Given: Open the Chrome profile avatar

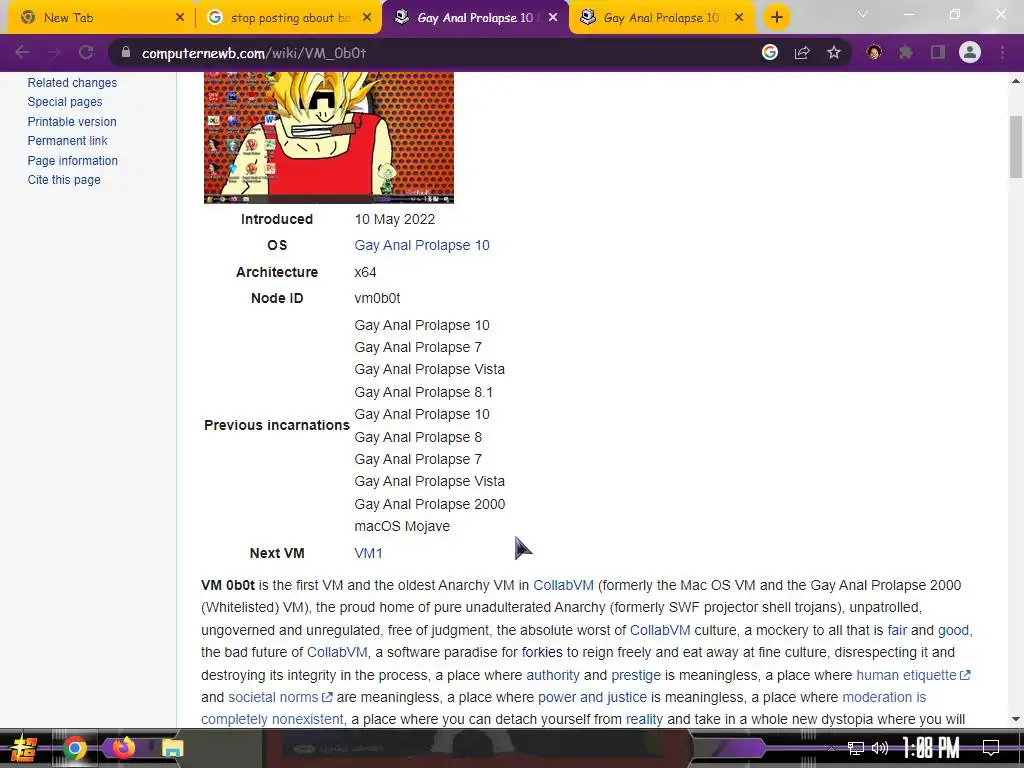Looking at the screenshot, I should point(970,52).
